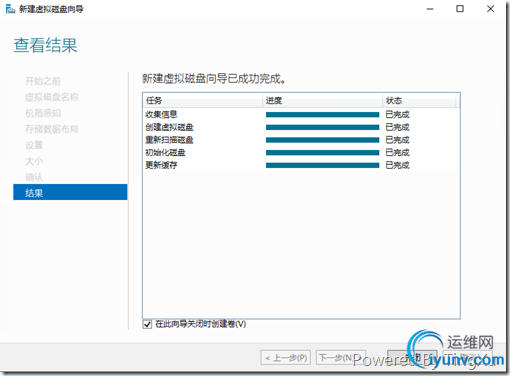Sort by the 任务 column header
510x376 pixels.
coord(202,100)
